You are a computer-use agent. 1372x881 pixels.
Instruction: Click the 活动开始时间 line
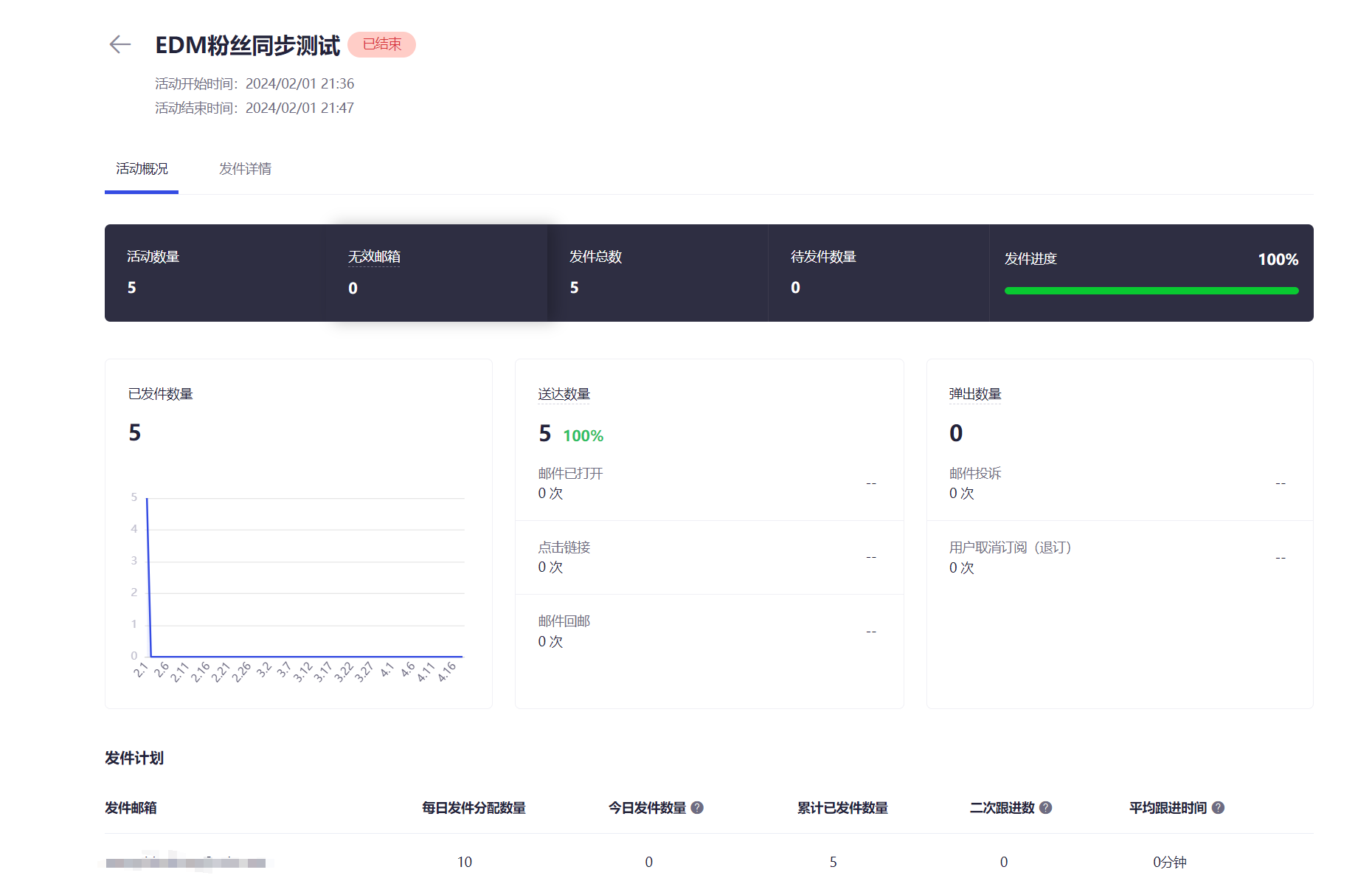pos(254,84)
